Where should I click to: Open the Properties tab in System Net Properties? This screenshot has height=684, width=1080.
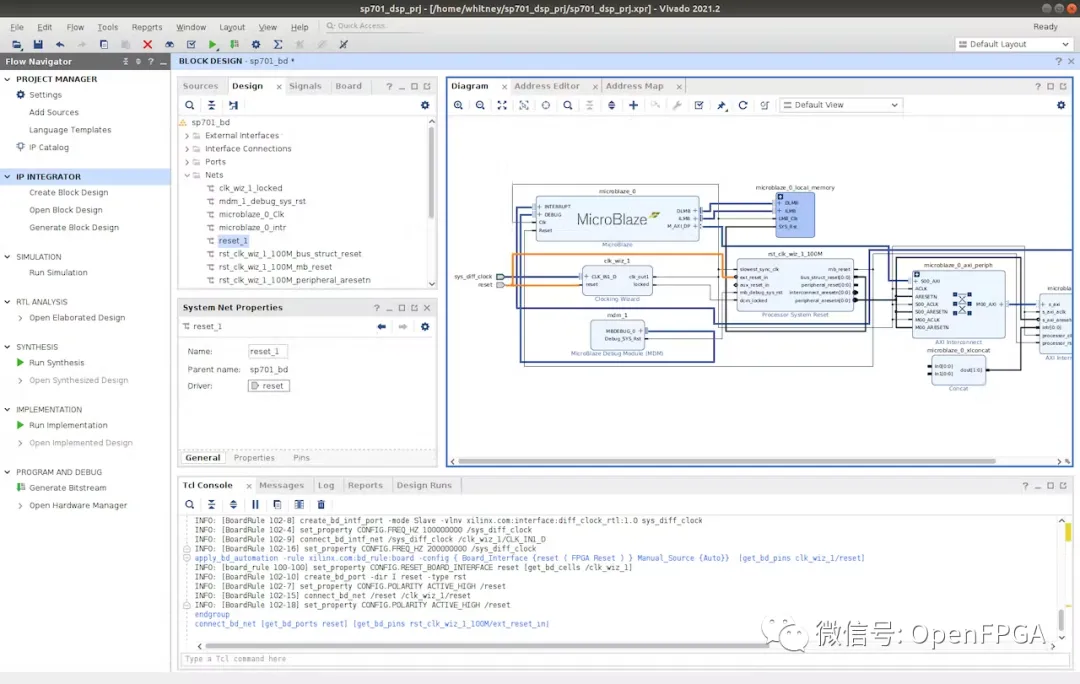254,458
